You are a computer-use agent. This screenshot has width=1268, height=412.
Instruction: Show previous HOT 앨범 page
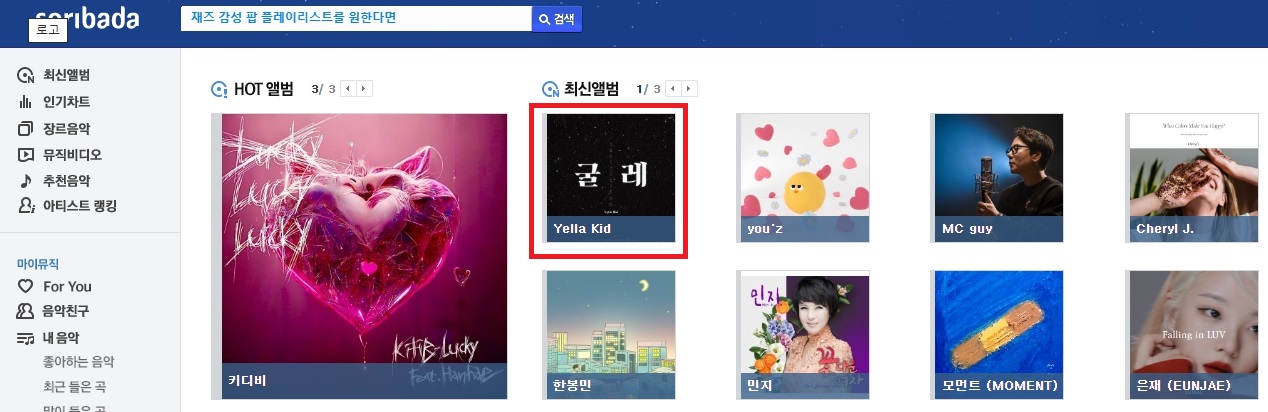(x=348, y=89)
